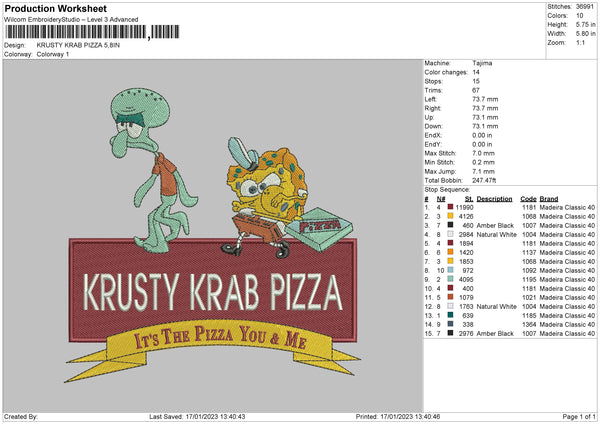Click the maroon swatch in stop row 1
The width and height of the screenshot is (600, 424).
point(450,207)
